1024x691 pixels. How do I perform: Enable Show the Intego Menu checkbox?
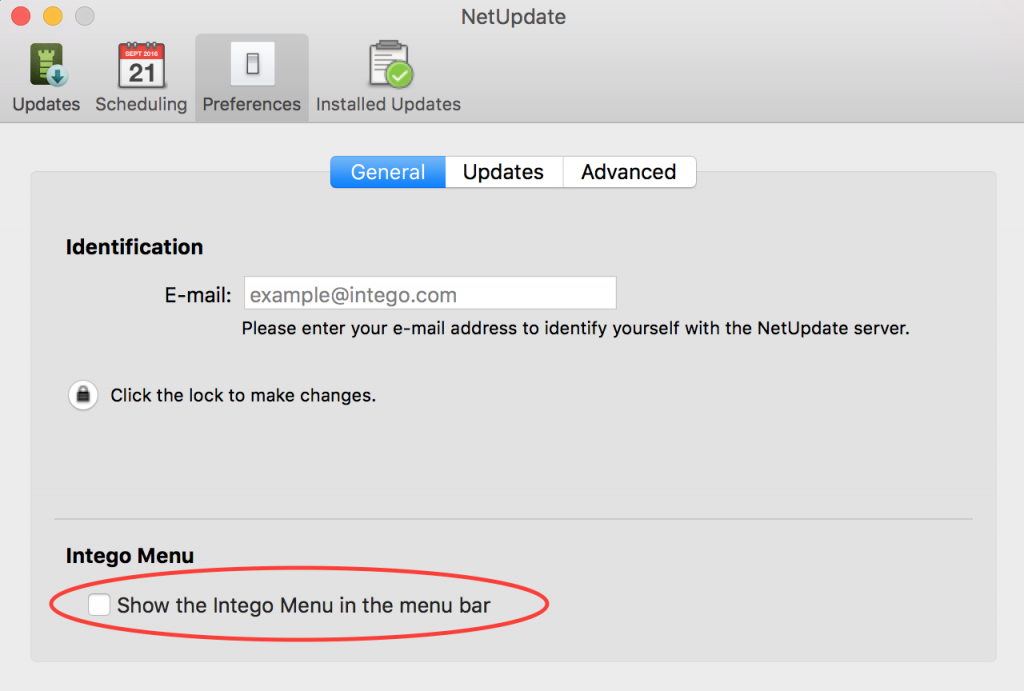(x=99, y=605)
